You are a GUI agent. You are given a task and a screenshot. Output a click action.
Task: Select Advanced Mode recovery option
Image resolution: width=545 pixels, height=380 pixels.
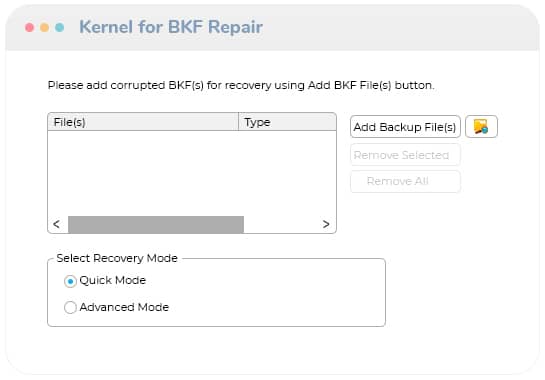click(x=70, y=307)
